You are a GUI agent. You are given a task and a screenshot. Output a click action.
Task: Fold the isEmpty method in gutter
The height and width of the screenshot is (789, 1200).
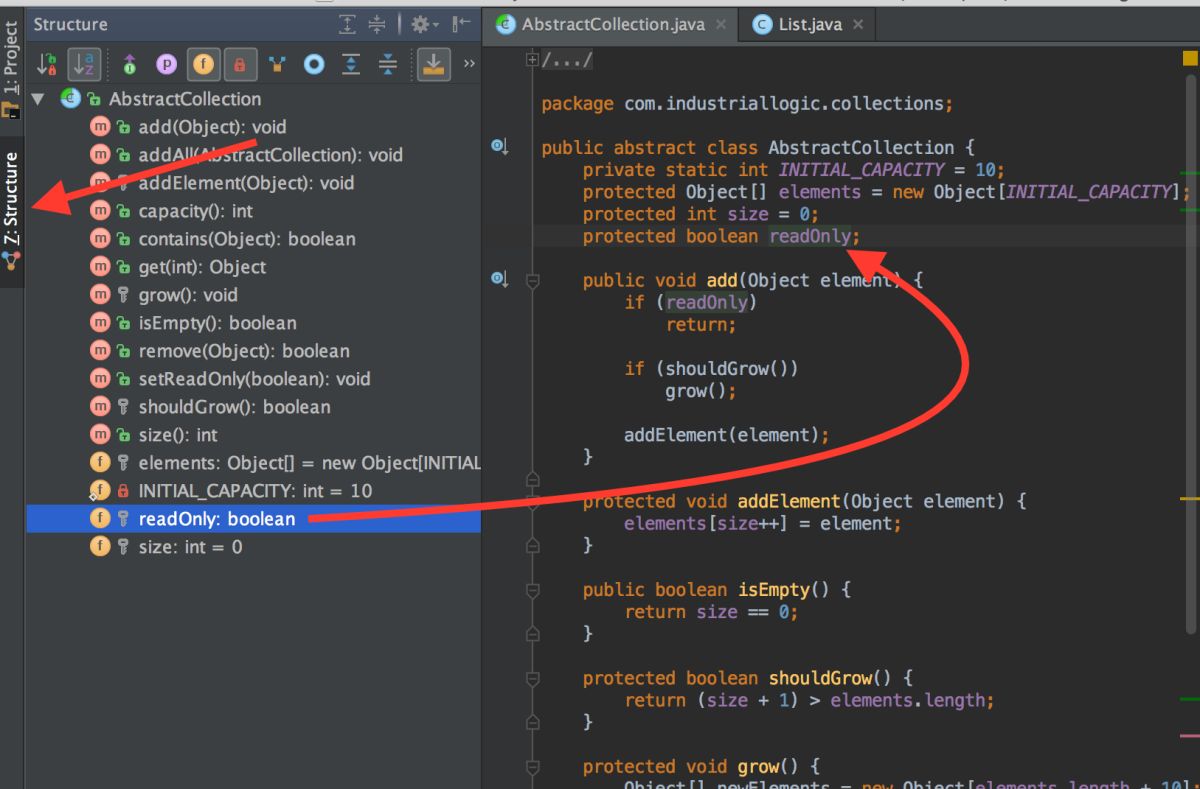pos(533,590)
